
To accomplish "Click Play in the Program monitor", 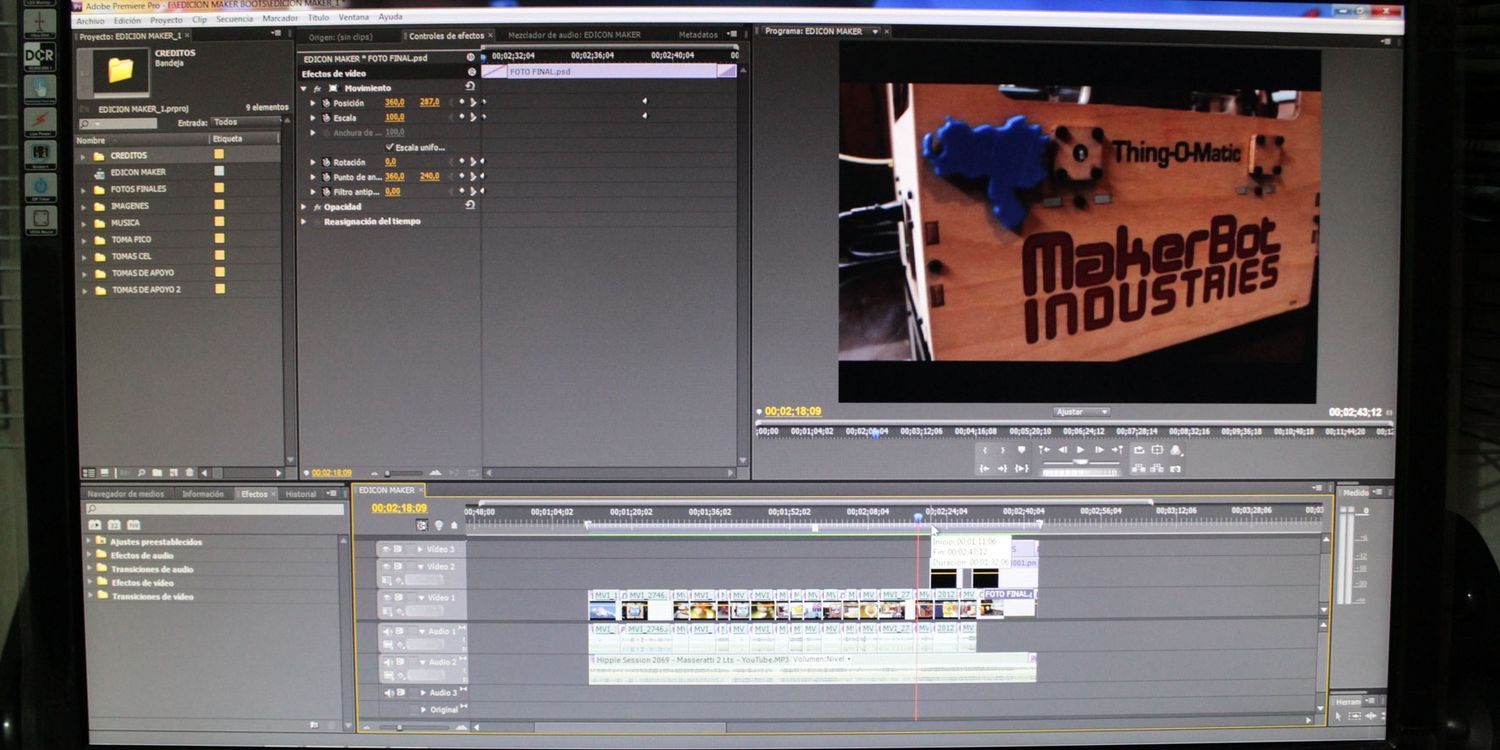I will tap(1080, 450).
